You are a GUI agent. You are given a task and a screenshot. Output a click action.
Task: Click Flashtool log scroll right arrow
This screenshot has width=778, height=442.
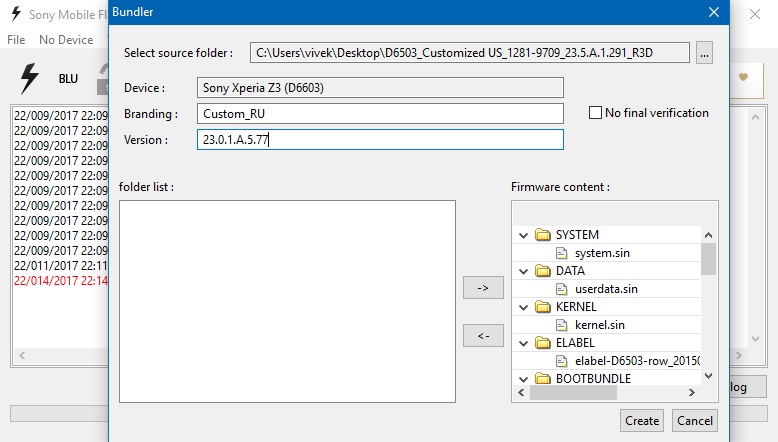(x=738, y=356)
